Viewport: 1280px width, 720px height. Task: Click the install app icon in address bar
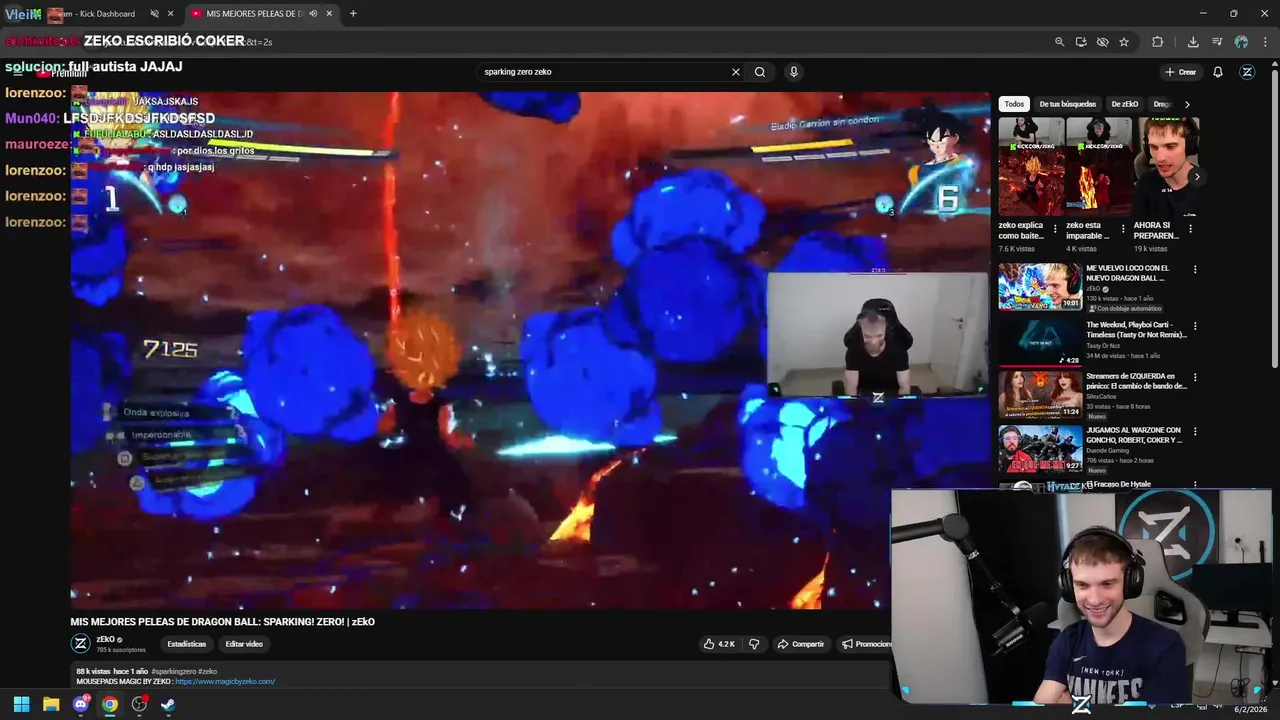[1081, 42]
